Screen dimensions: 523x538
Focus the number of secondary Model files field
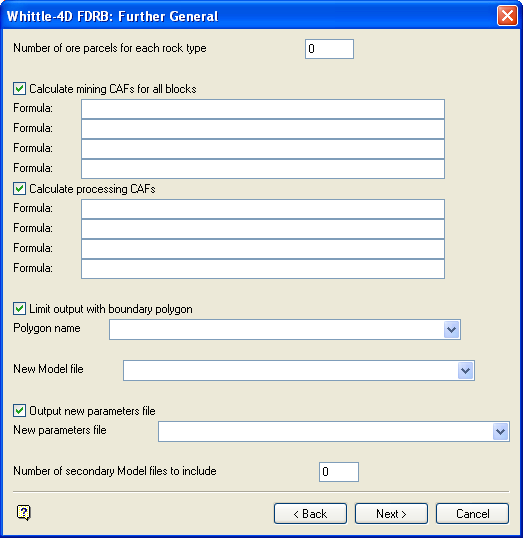tap(339, 472)
